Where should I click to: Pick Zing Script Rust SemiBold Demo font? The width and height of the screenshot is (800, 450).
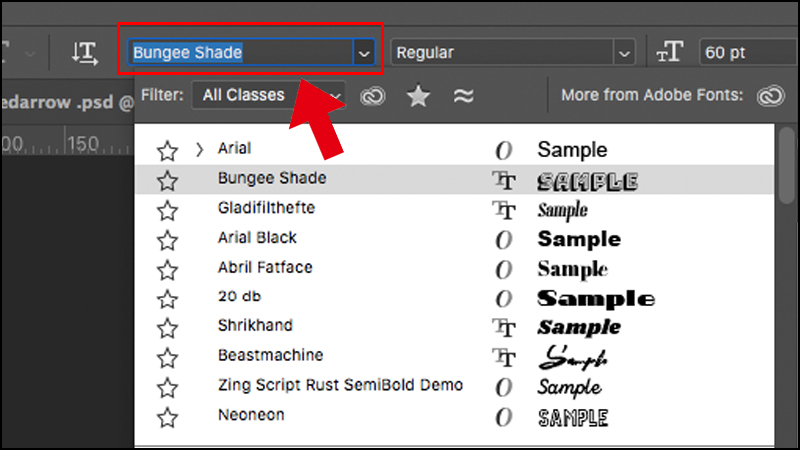[x=340, y=385]
